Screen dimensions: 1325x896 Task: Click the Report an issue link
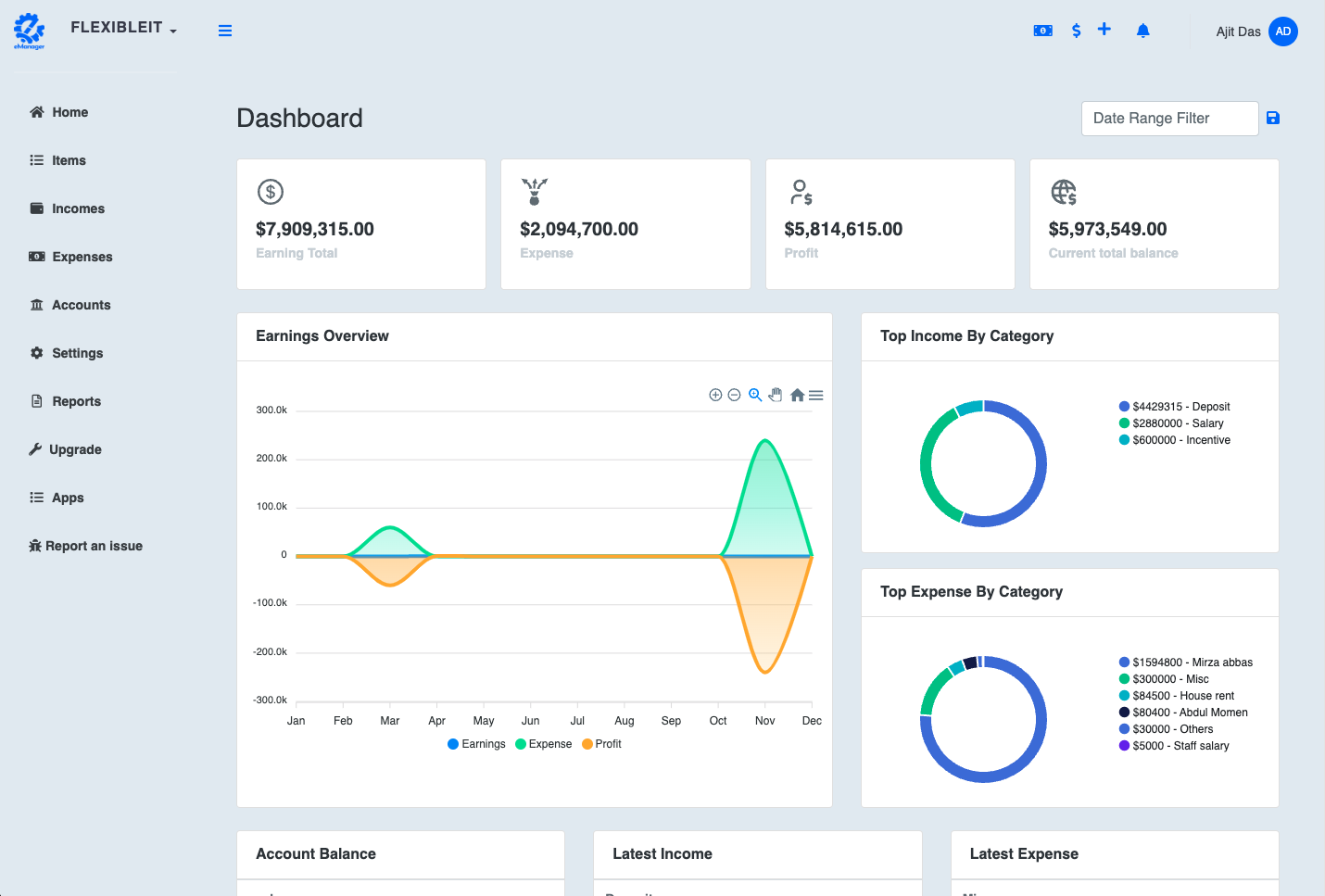94,546
